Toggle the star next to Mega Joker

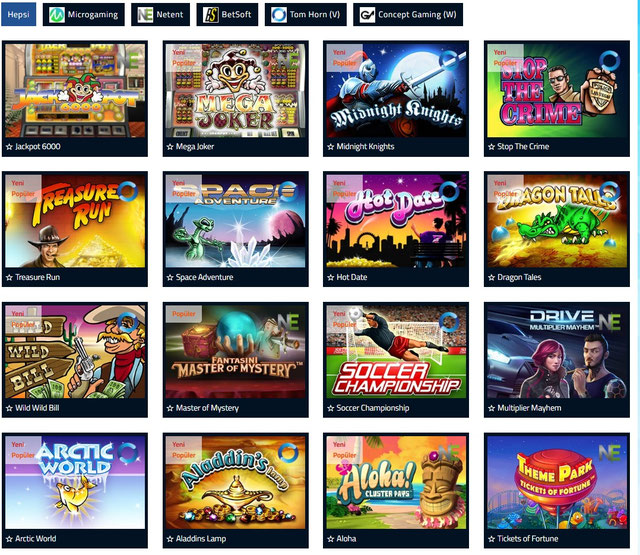170,147
